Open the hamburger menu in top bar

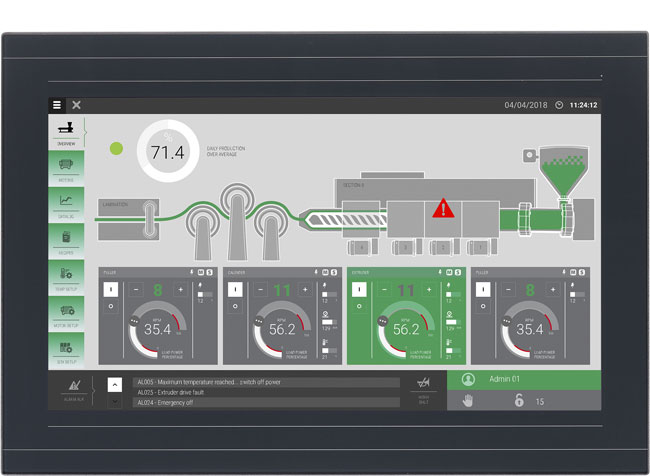(x=57, y=104)
